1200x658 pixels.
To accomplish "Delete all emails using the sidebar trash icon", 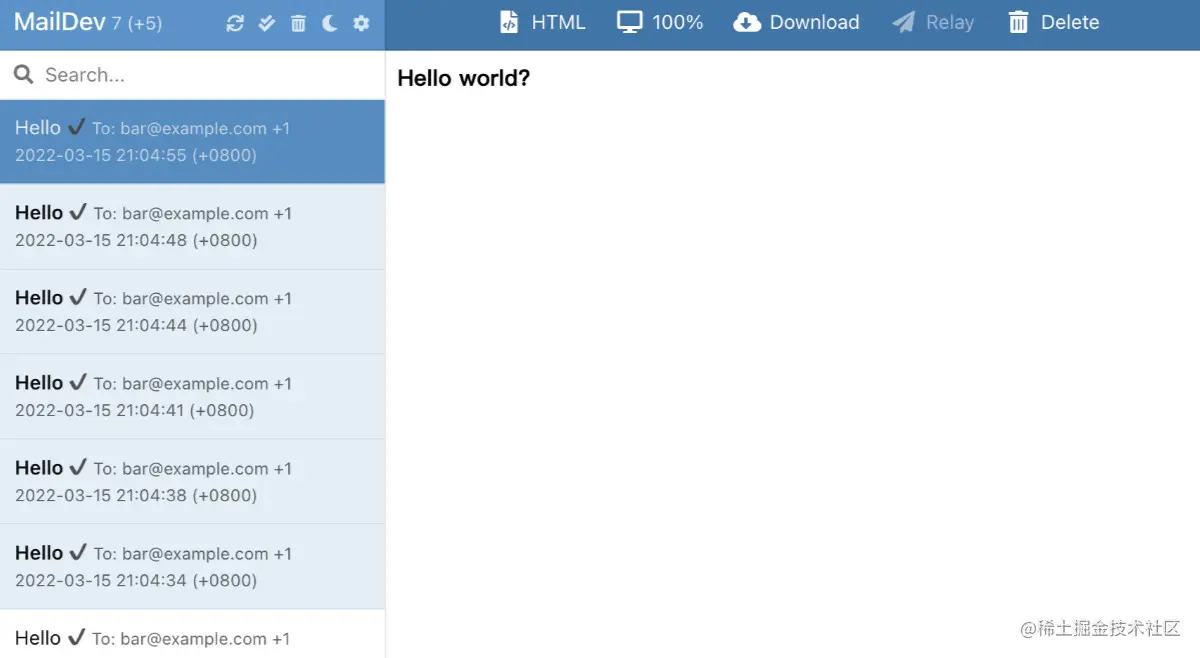I will pyautogui.click(x=298, y=23).
